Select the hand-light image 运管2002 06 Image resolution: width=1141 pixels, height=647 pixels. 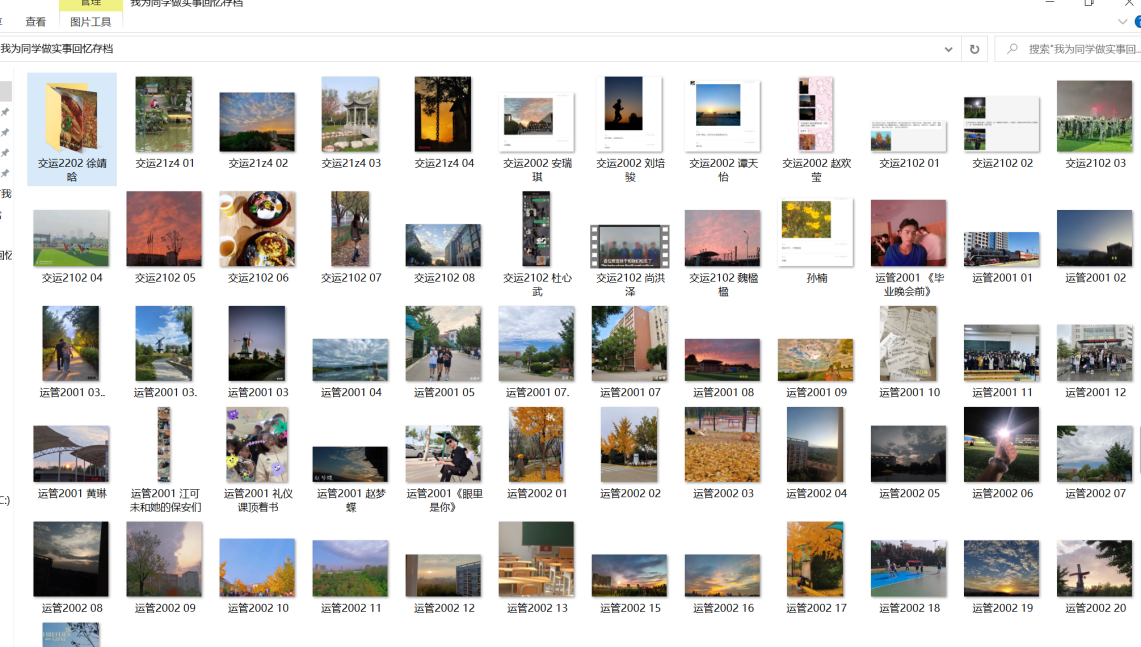[1003, 445]
